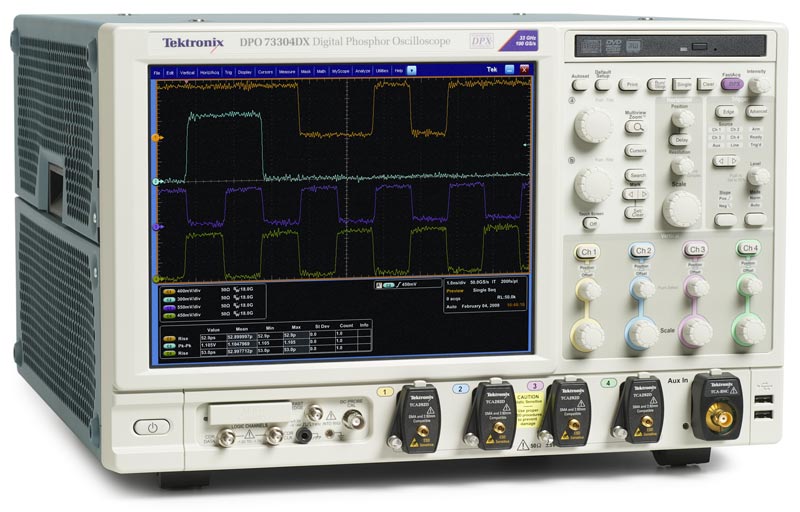The height and width of the screenshot is (512, 800).
Task: Click the blue minimize icon beside Tek
Action: pyautogui.click(x=509, y=69)
